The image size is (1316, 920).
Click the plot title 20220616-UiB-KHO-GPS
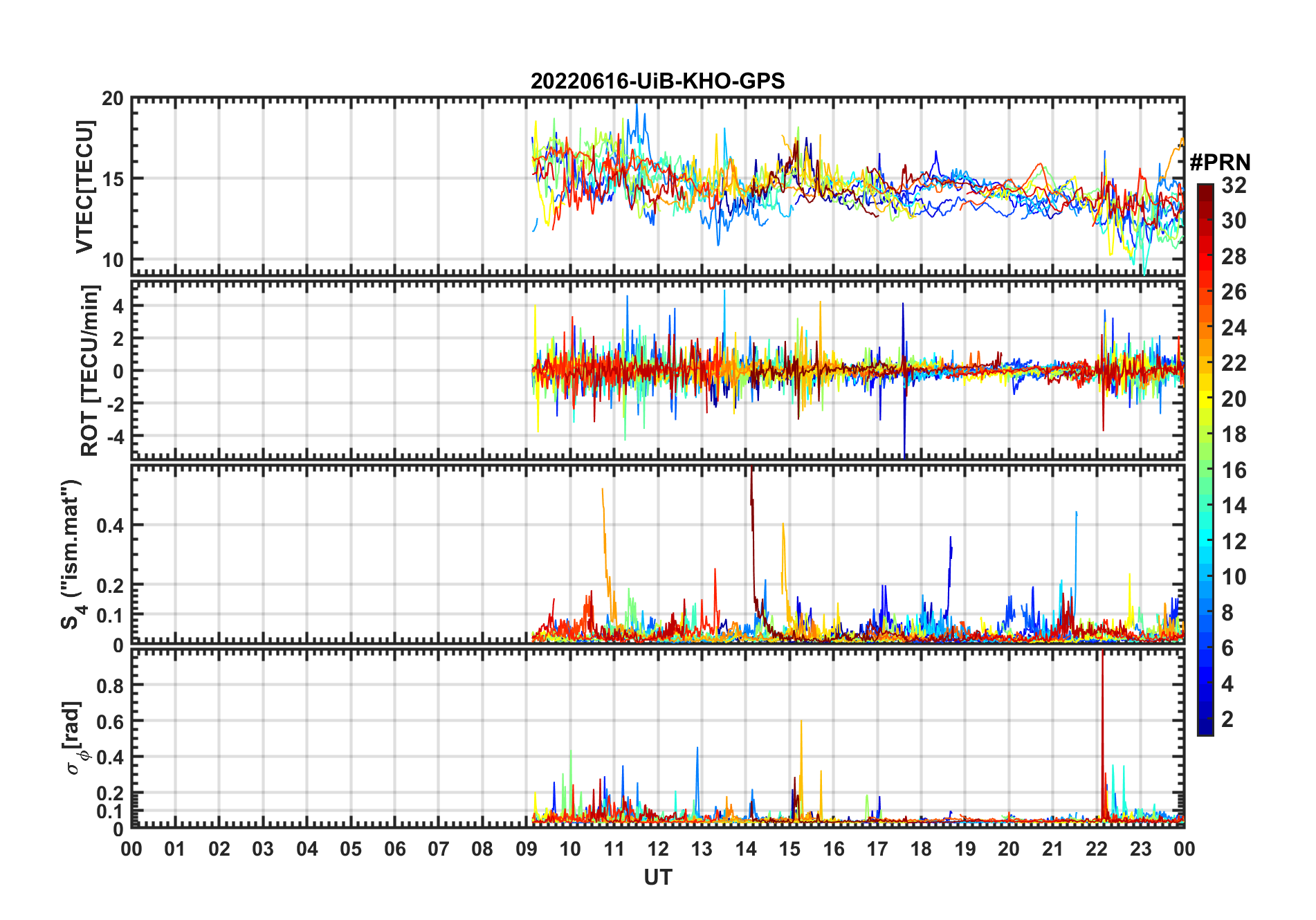(657, 81)
